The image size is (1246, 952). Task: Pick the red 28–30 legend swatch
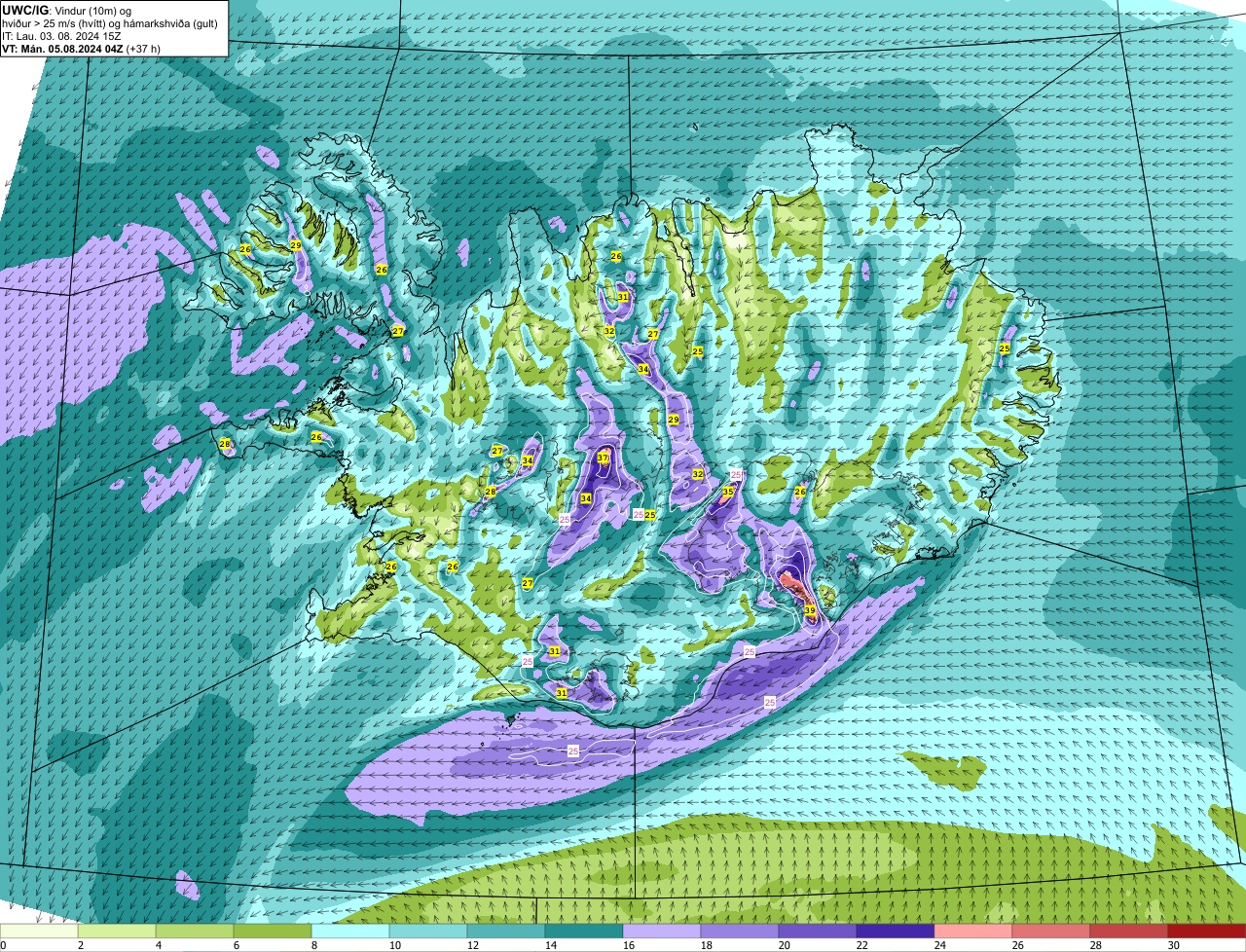(x=1129, y=931)
